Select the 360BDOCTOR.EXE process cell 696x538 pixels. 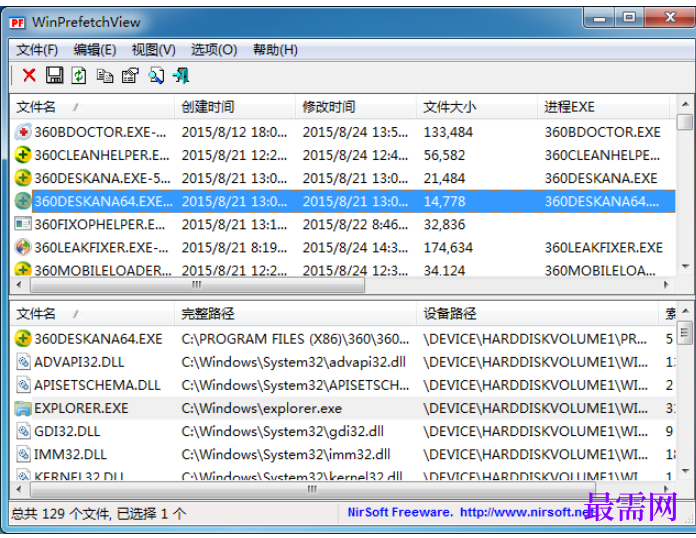[603, 132]
